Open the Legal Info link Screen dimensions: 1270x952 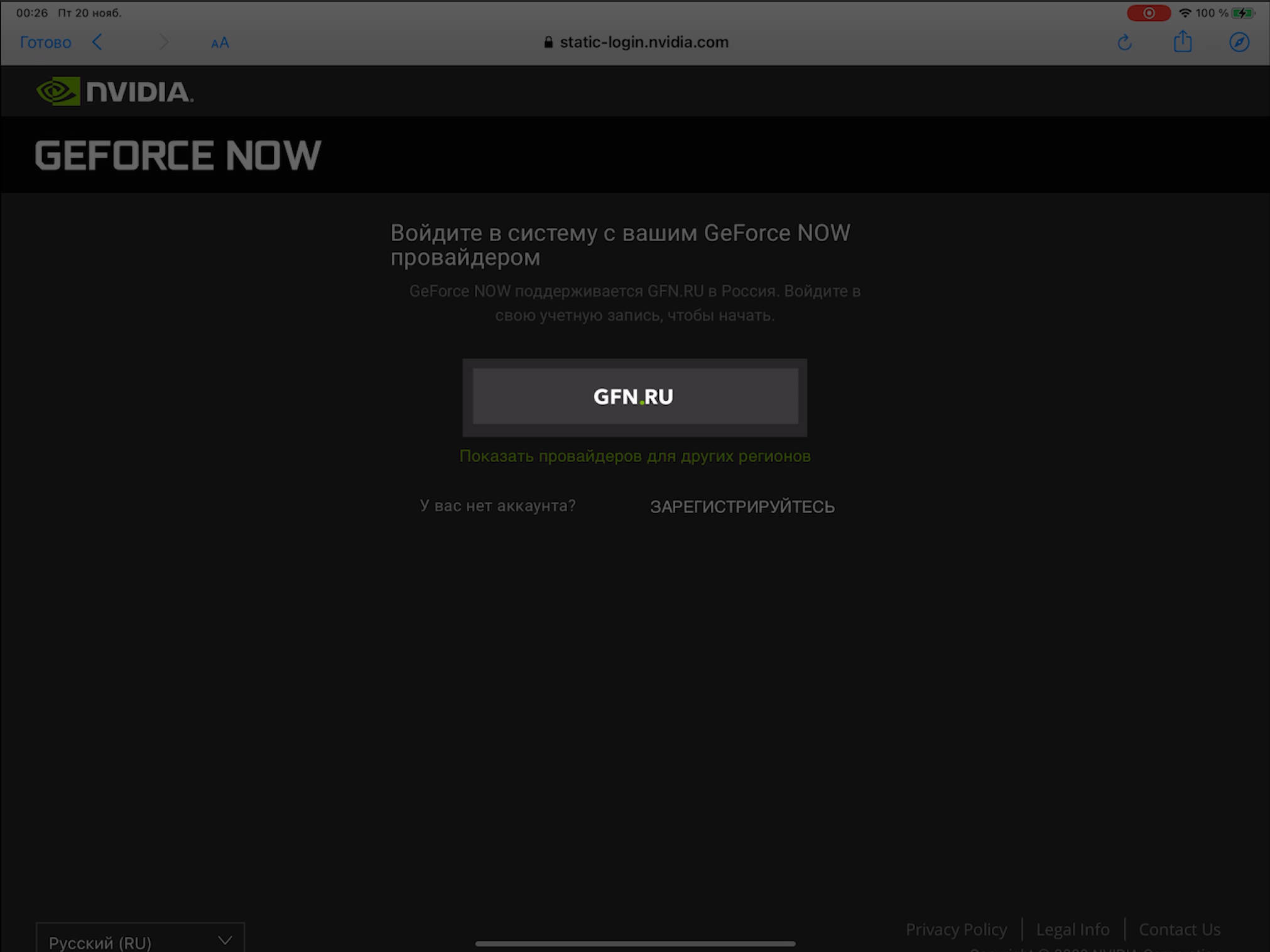1073,929
